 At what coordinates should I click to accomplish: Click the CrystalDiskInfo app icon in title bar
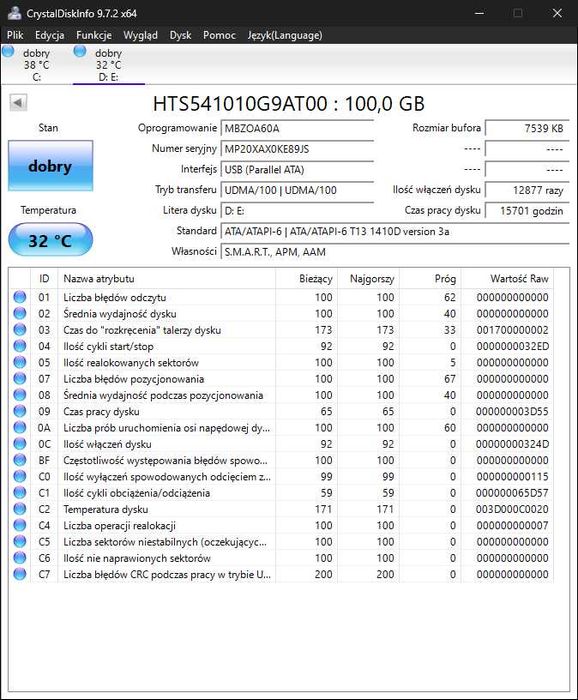coord(14,13)
